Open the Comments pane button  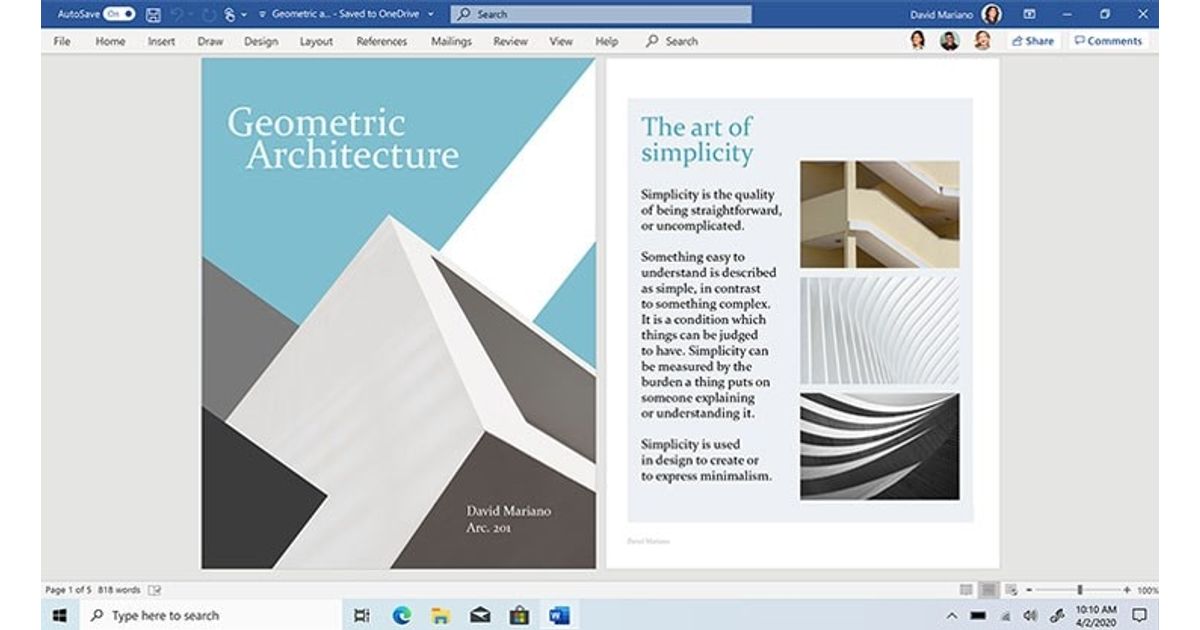[x=1107, y=41]
